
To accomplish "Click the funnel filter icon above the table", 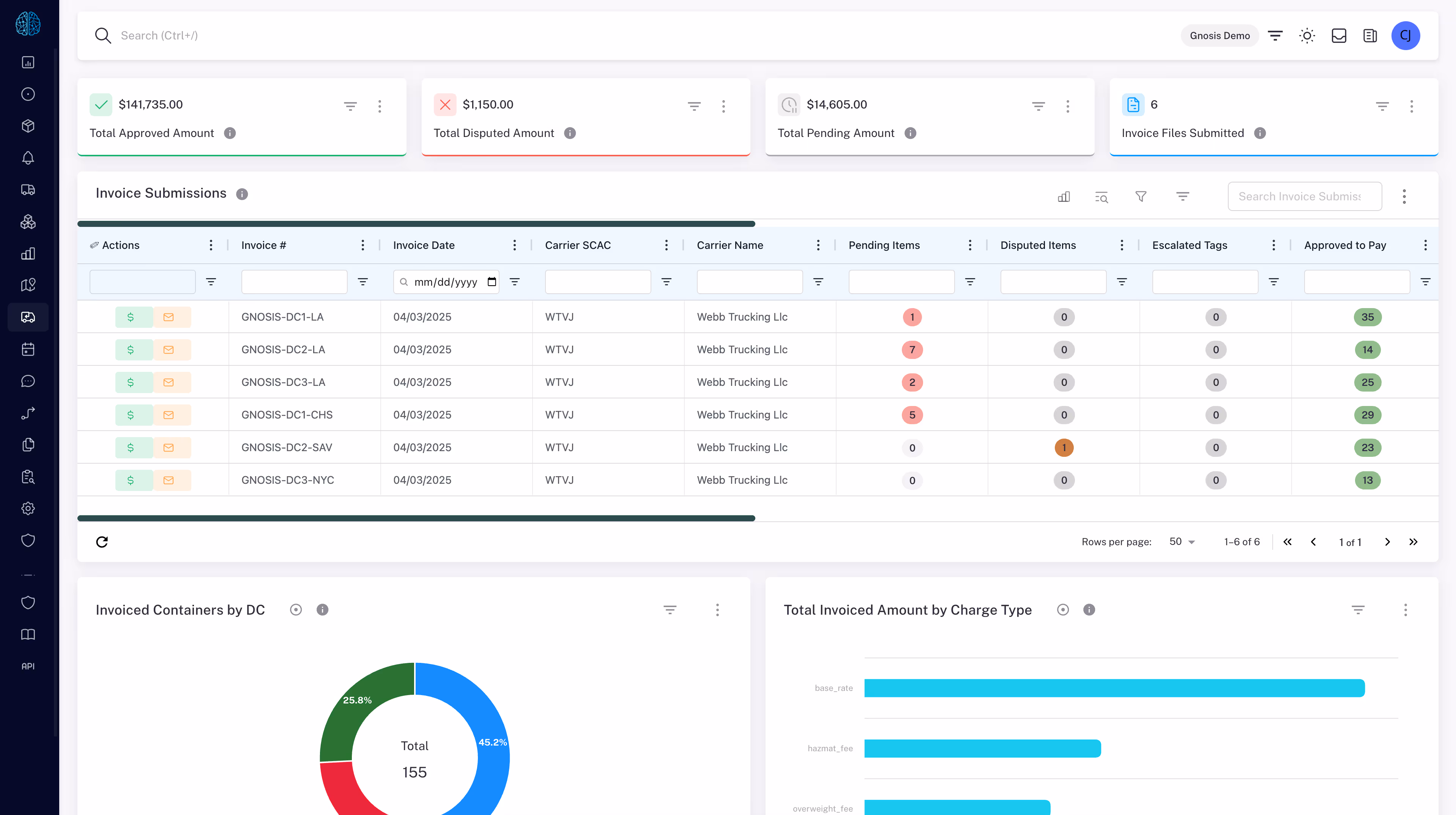I will coord(1141,196).
